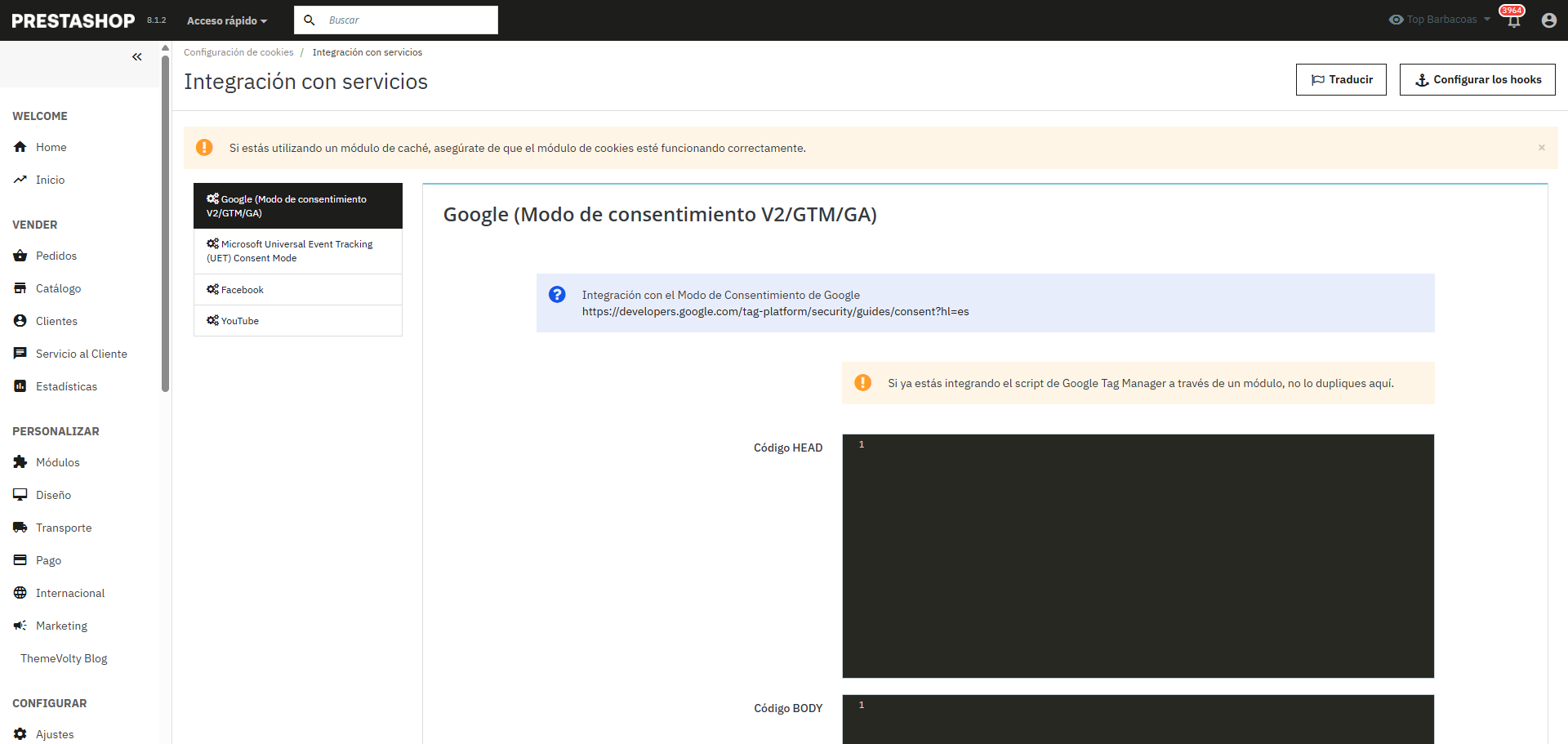Image resolution: width=1568 pixels, height=744 pixels.
Task: Click the Código HEAD label
Action: click(788, 448)
